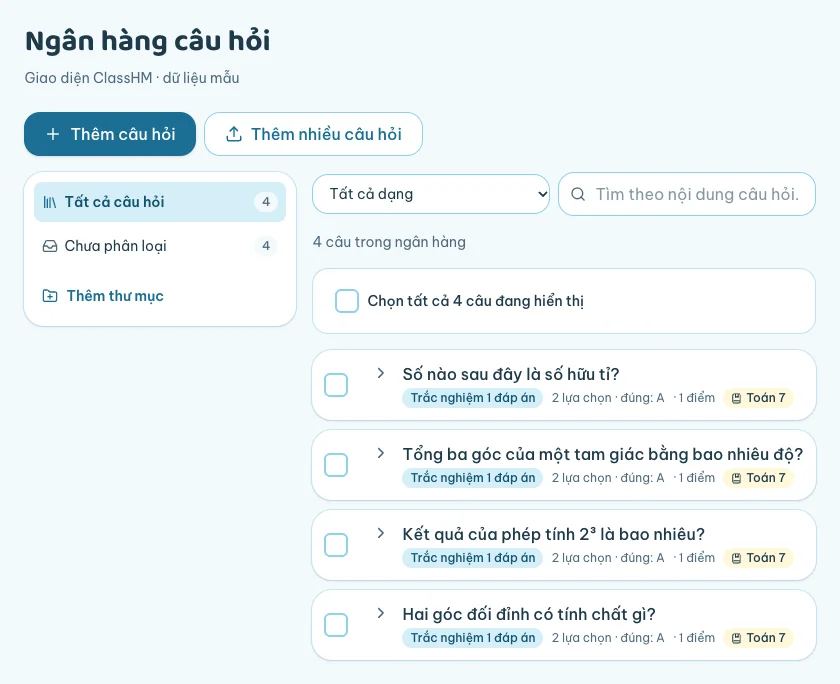Click "2 lựa chọn · đúng: A" of "Số nào sau đây" question
The image size is (840, 684).
click(608, 398)
